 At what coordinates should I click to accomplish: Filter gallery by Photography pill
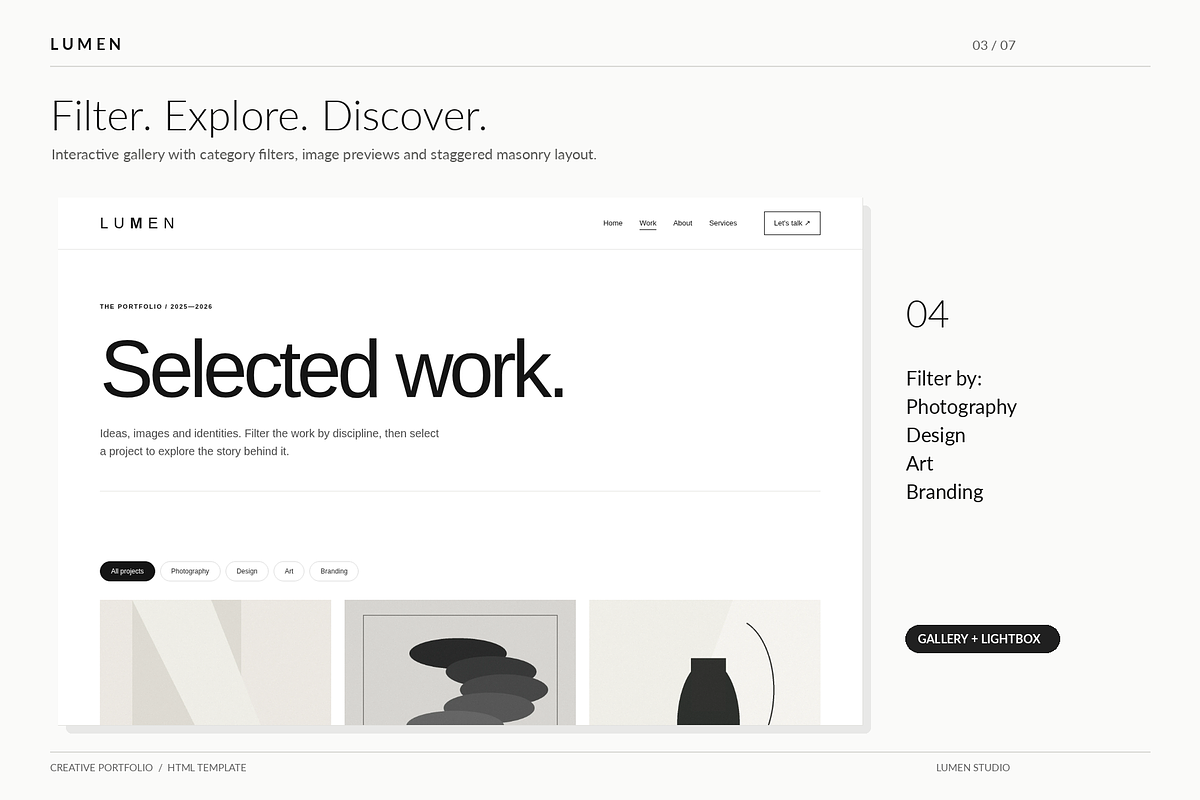pyautogui.click(x=190, y=571)
